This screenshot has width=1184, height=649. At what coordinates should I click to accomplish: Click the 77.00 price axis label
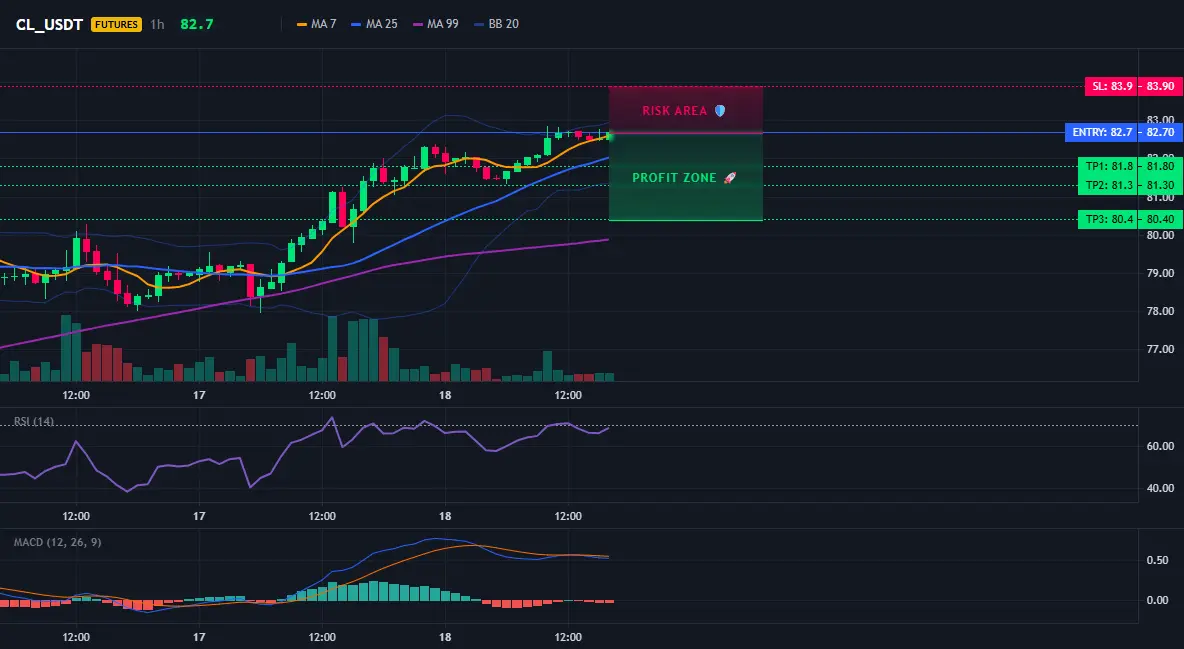(x=1161, y=350)
